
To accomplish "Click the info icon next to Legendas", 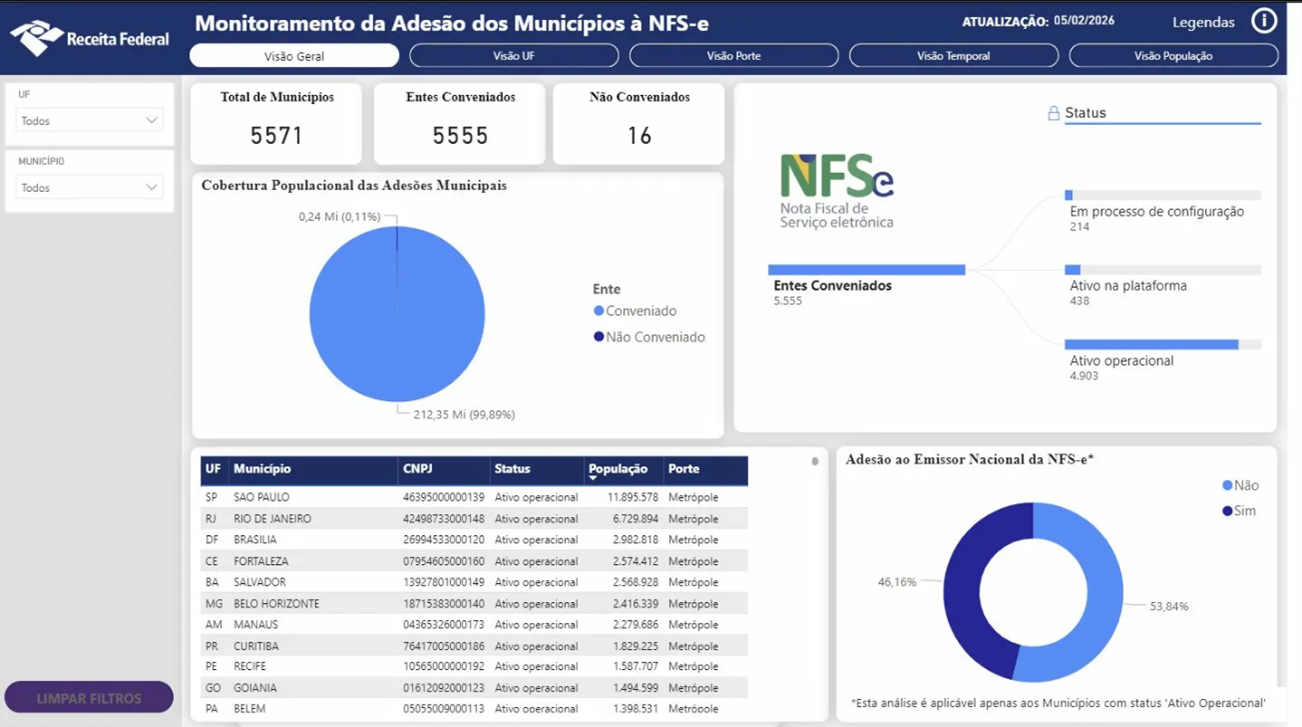I will [x=1264, y=21].
